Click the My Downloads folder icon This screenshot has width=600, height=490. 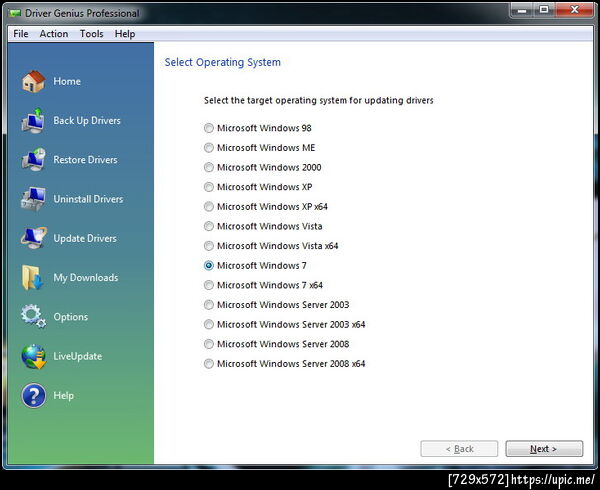click(x=32, y=277)
